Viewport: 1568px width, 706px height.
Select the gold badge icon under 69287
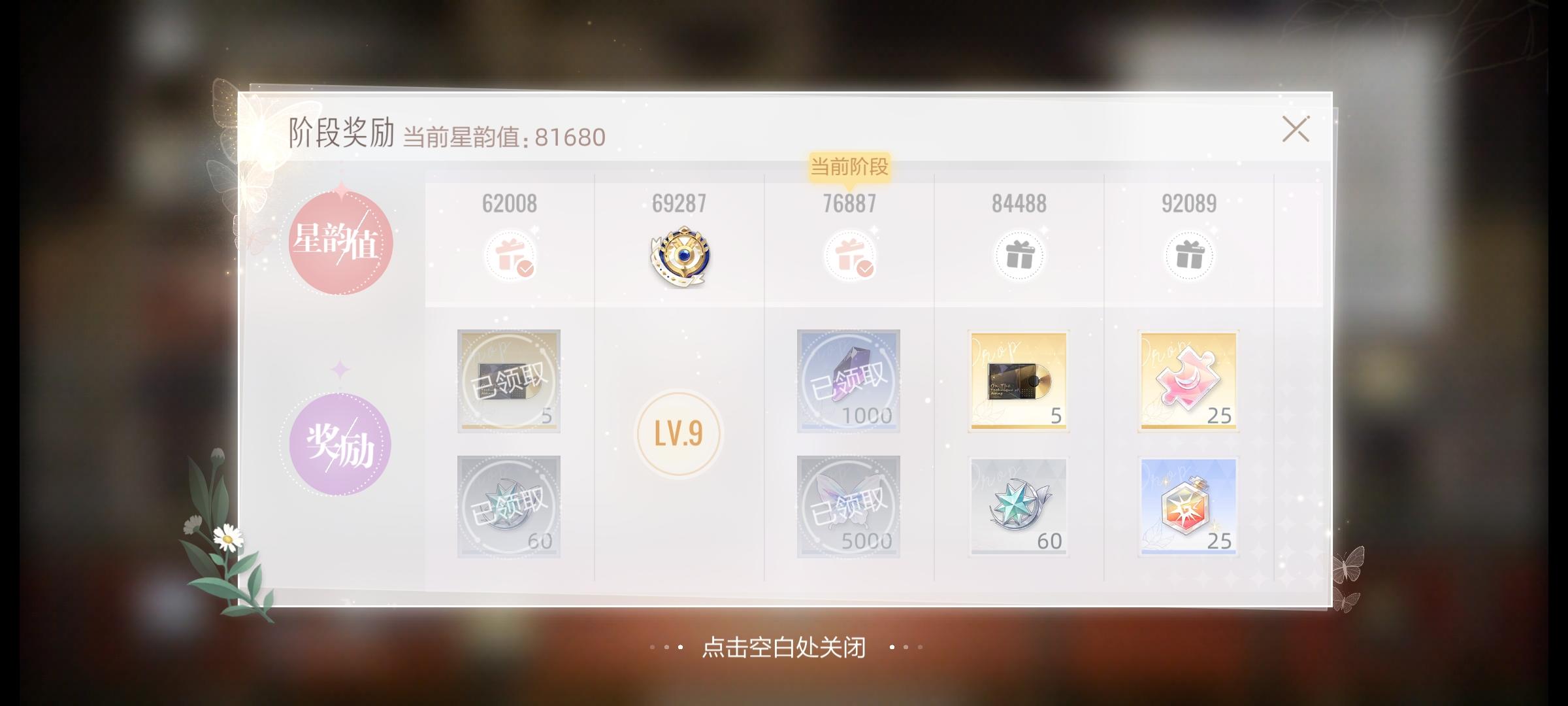pos(680,256)
